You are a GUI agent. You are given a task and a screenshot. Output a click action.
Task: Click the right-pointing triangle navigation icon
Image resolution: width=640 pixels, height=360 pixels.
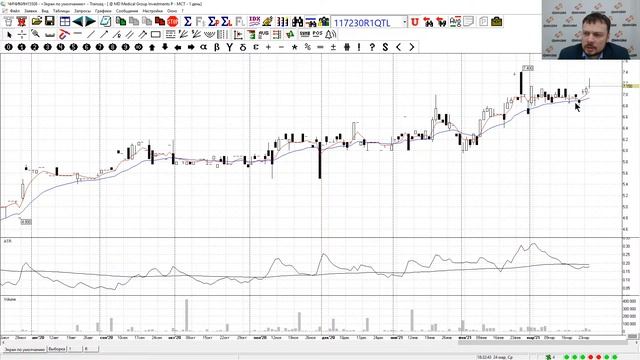pyautogui.click(x=91, y=22)
